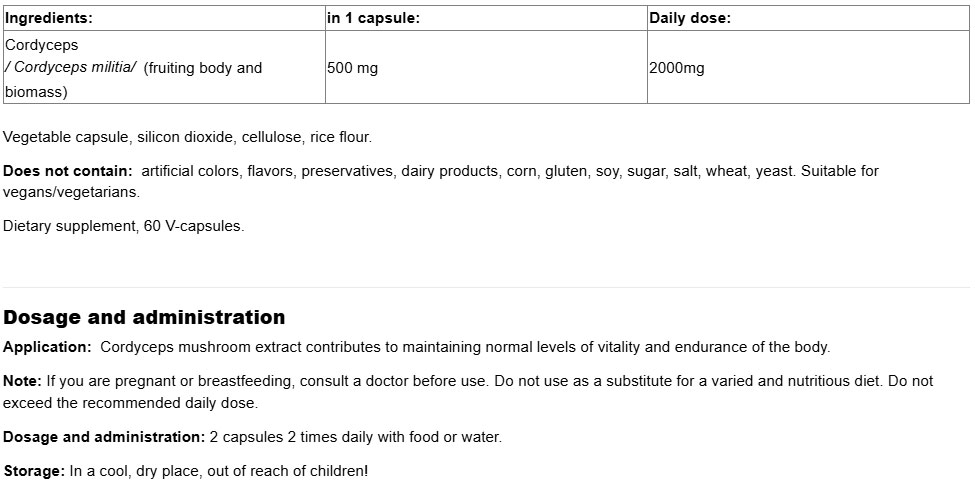
Task: Click the "500 mg" table cell
Action: [353, 68]
